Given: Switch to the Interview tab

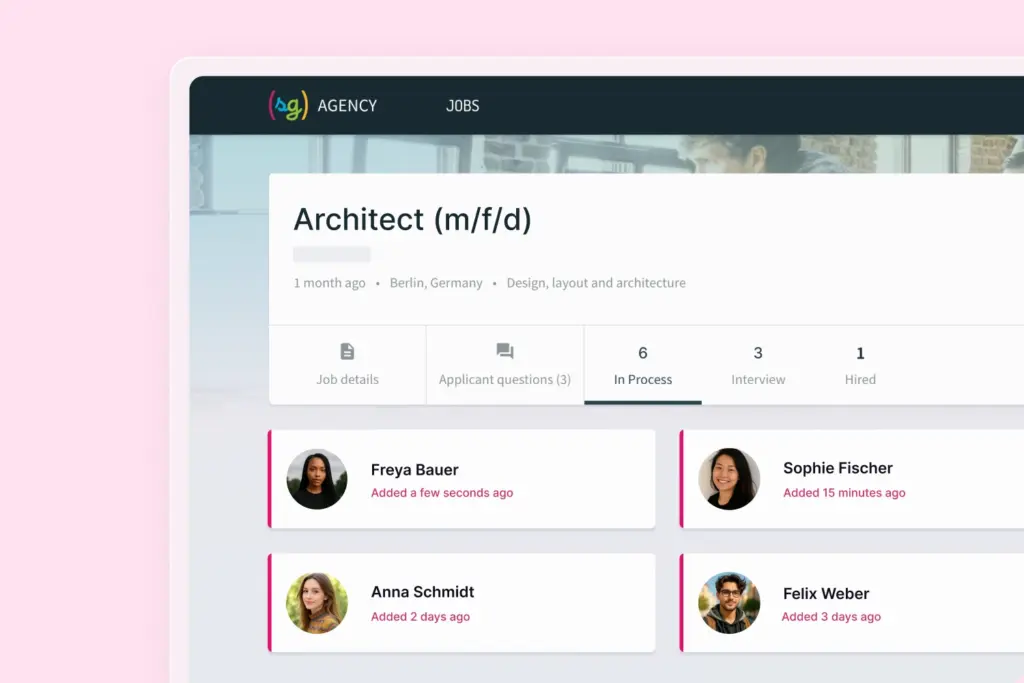Looking at the screenshot, I should 758,366.
